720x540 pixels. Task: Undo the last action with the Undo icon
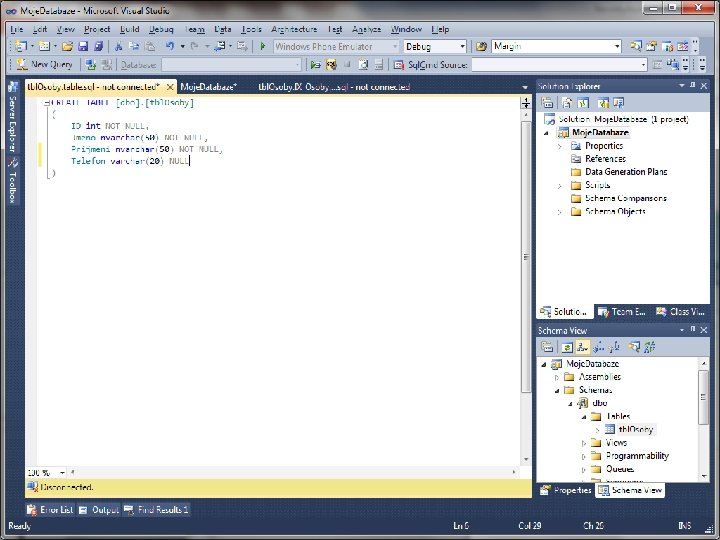[170, 46]
